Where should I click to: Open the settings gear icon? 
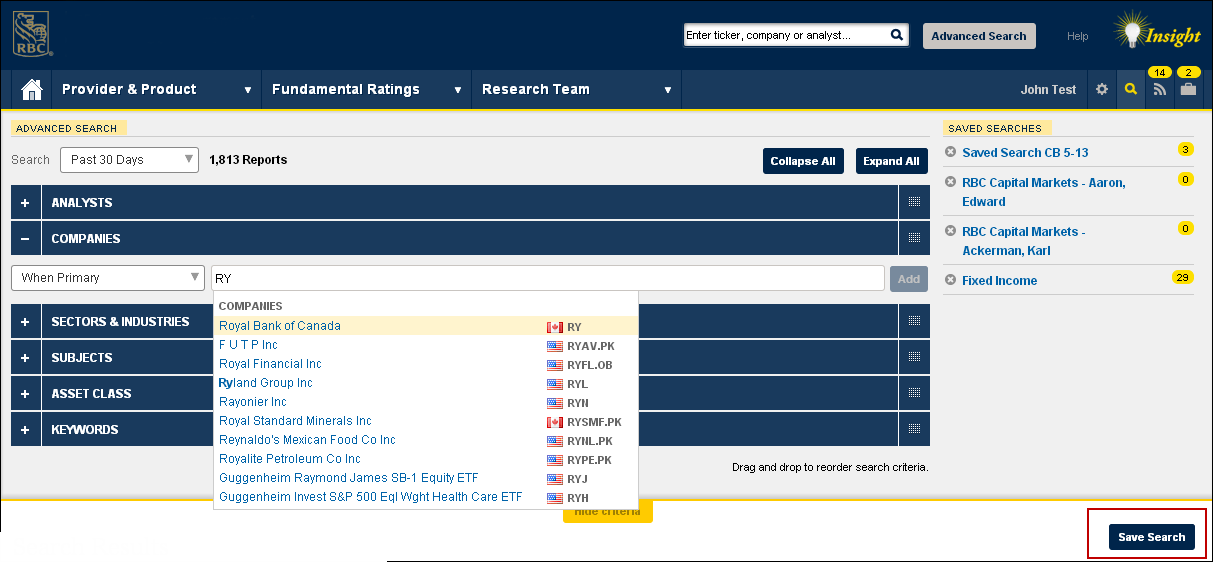[1102, 89]
